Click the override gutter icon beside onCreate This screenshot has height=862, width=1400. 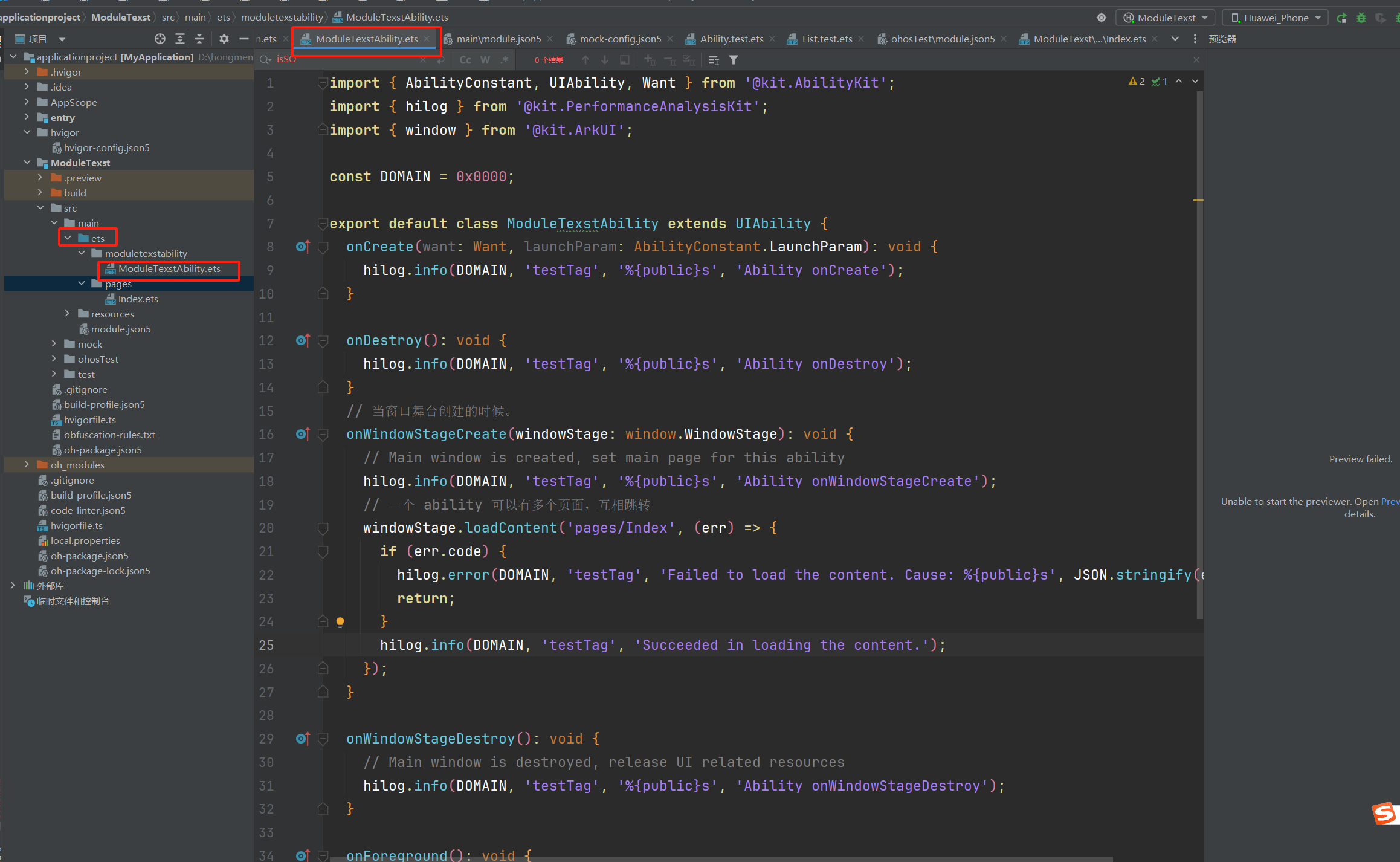302,247
